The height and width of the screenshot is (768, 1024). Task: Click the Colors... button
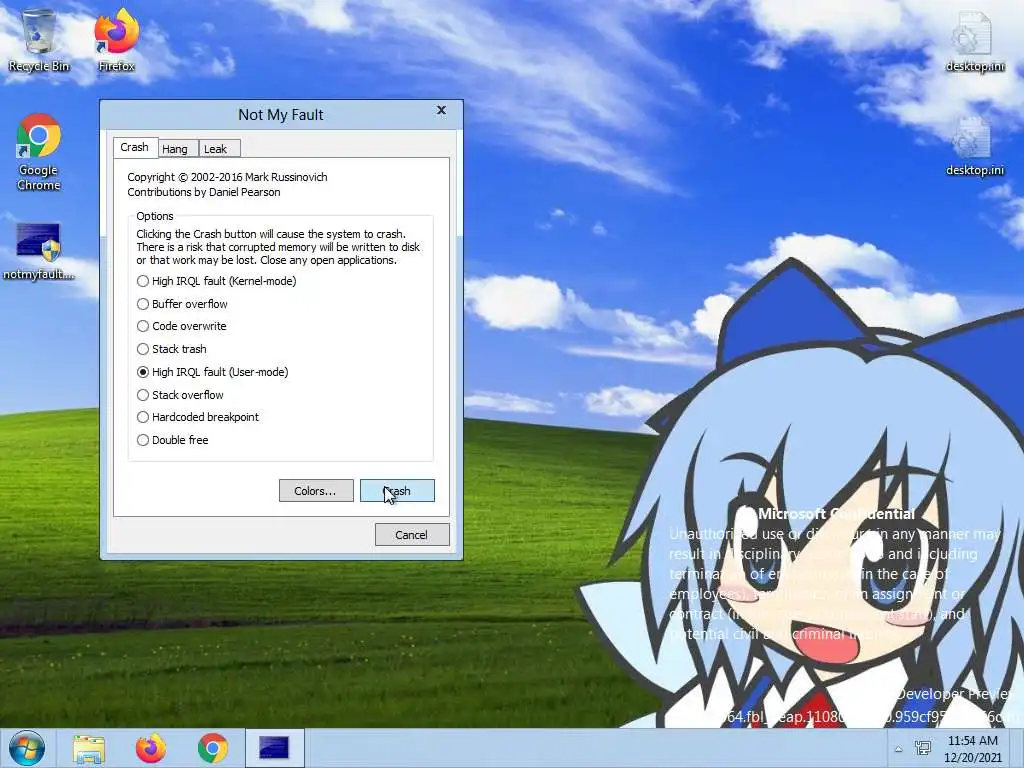tap(316, 490)
